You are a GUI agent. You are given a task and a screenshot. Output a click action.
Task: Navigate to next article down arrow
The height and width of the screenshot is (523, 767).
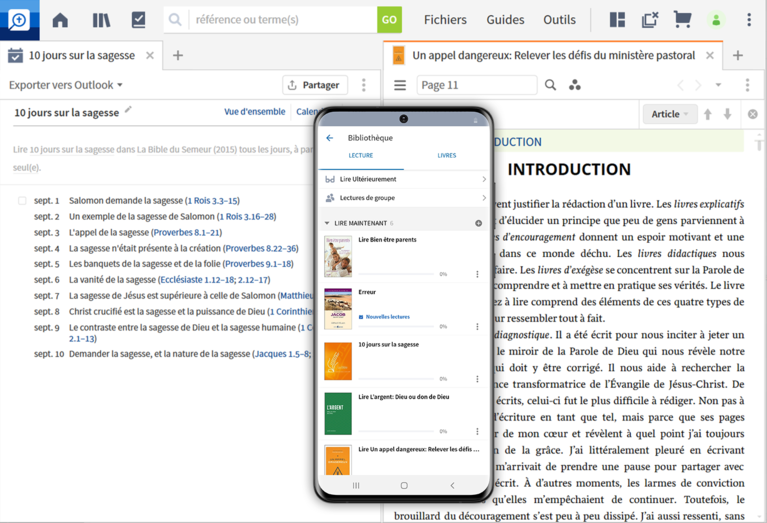(727, 114)
